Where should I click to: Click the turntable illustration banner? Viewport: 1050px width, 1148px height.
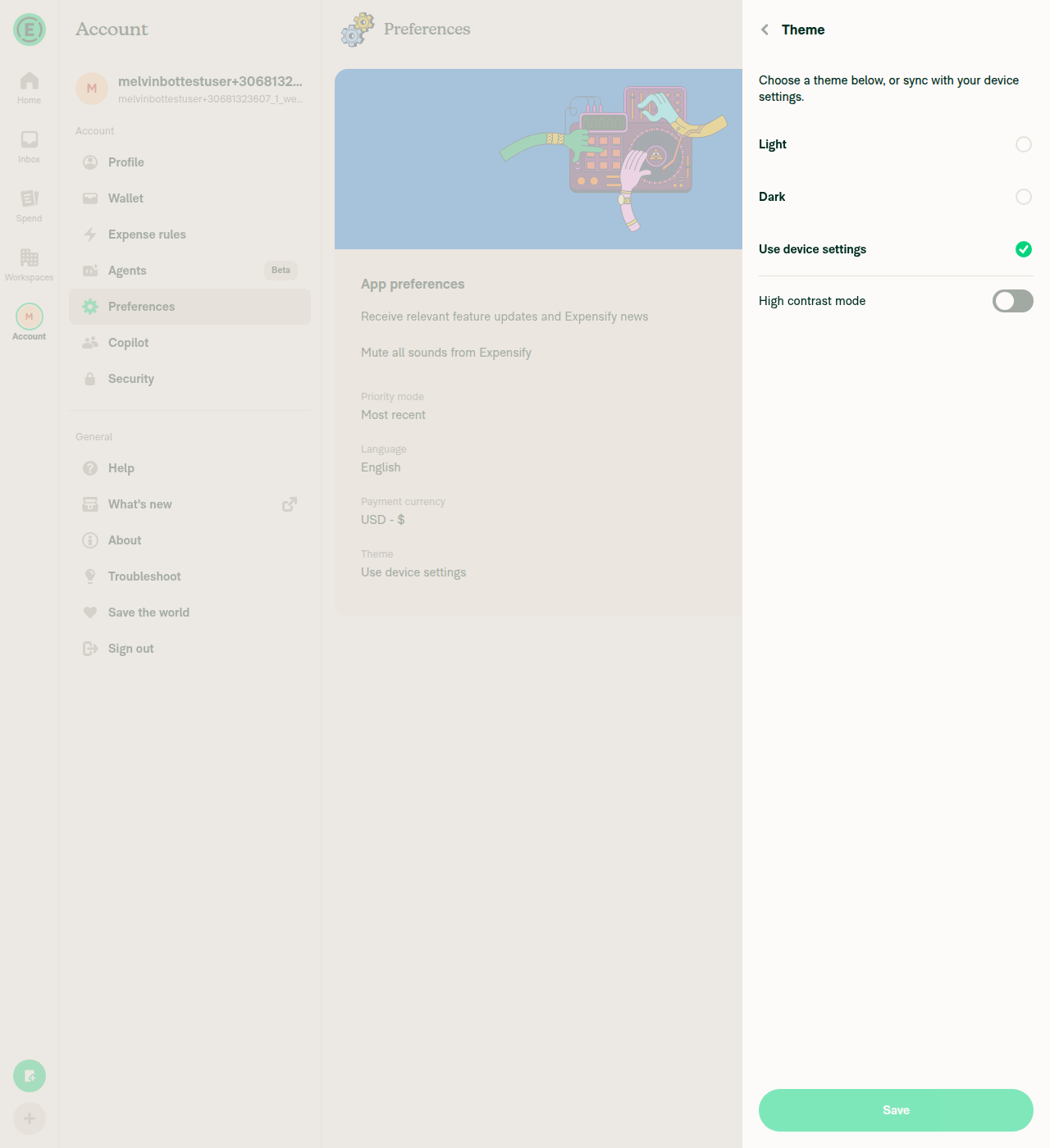[538, 159]
